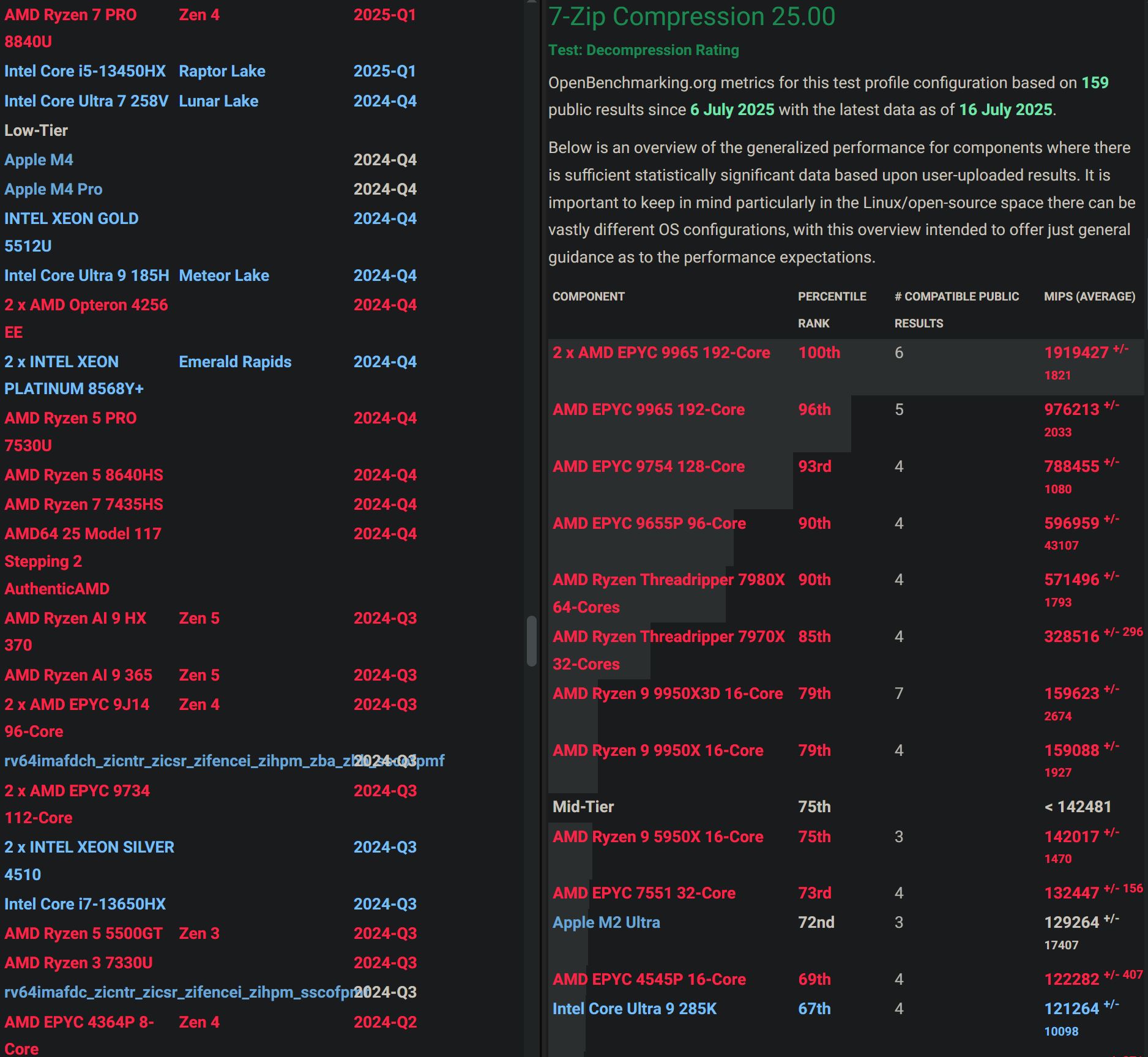Open AMD Ryzen AI 9 365 link
This screenshot has height=1057, width=1148.
[x=78, y=675]
